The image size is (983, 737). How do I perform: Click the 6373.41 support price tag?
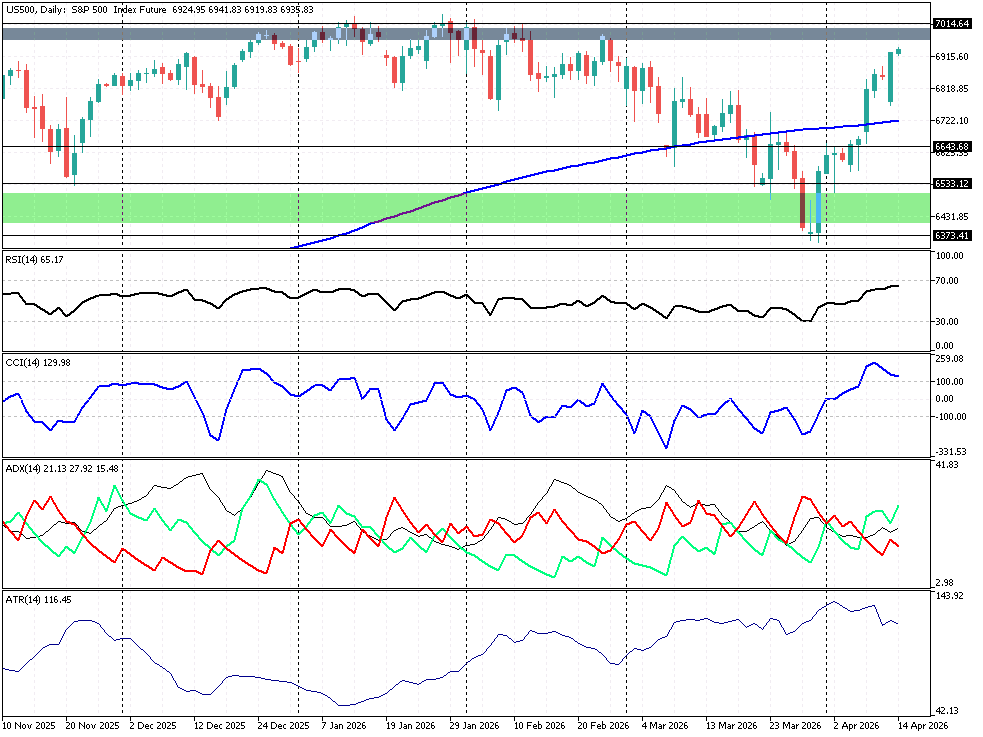click(951, 236)
